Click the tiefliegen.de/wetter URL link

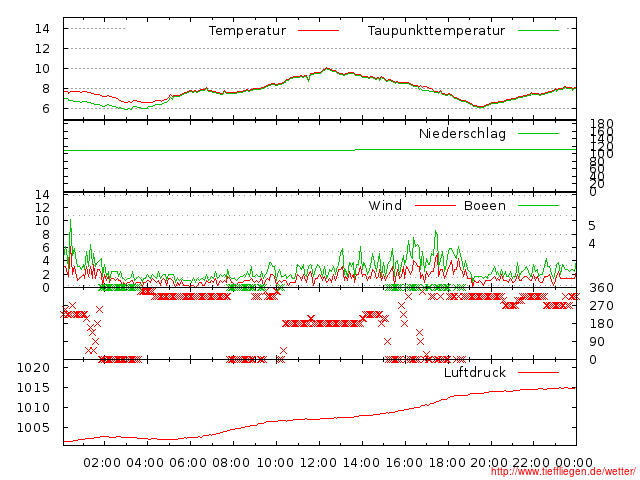[x=563, y=471]
